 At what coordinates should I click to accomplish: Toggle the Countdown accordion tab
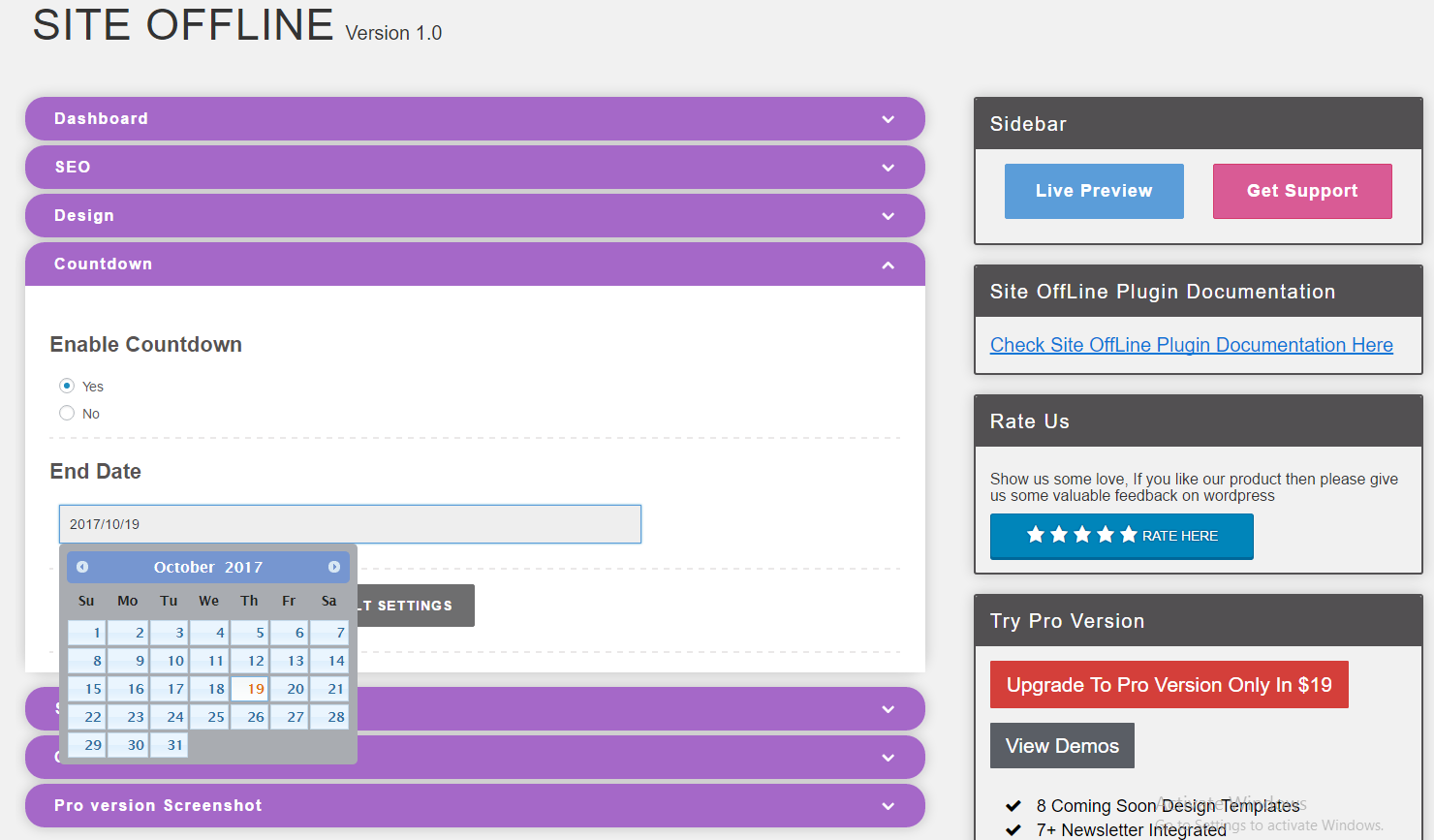point(475,264)
